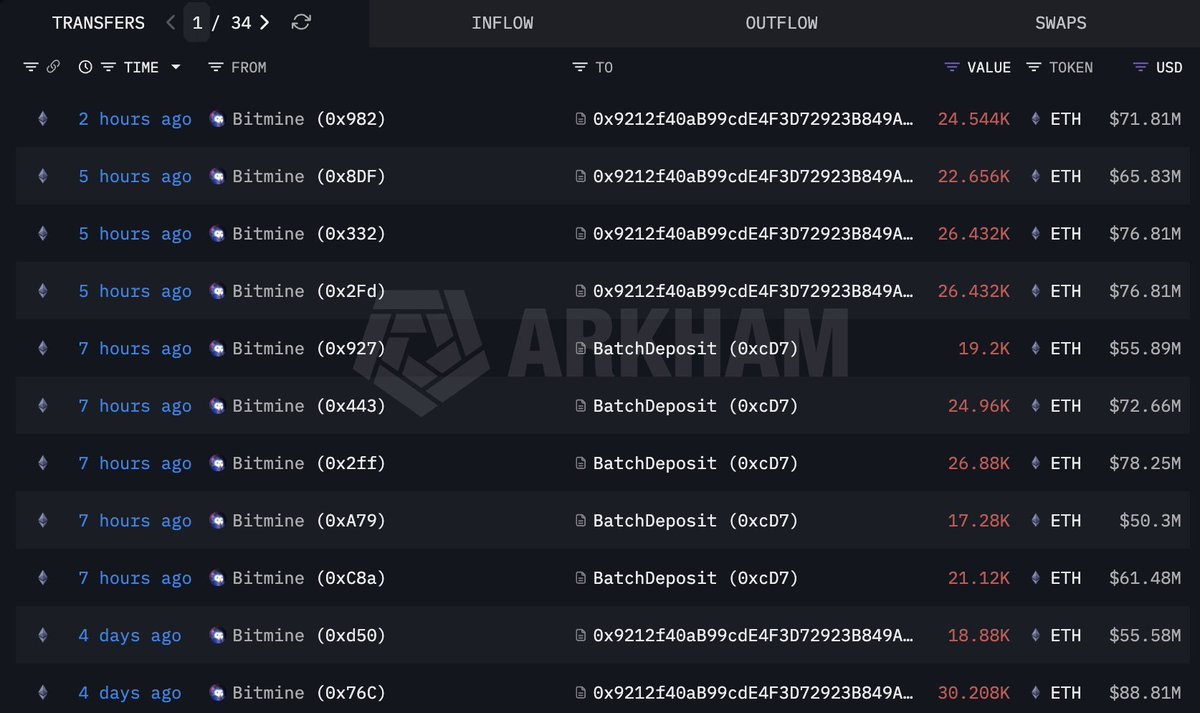This screenshot has height=713, width=1200.
Task: Click the clock icon in the TIME column
Action: coord(85,67)
